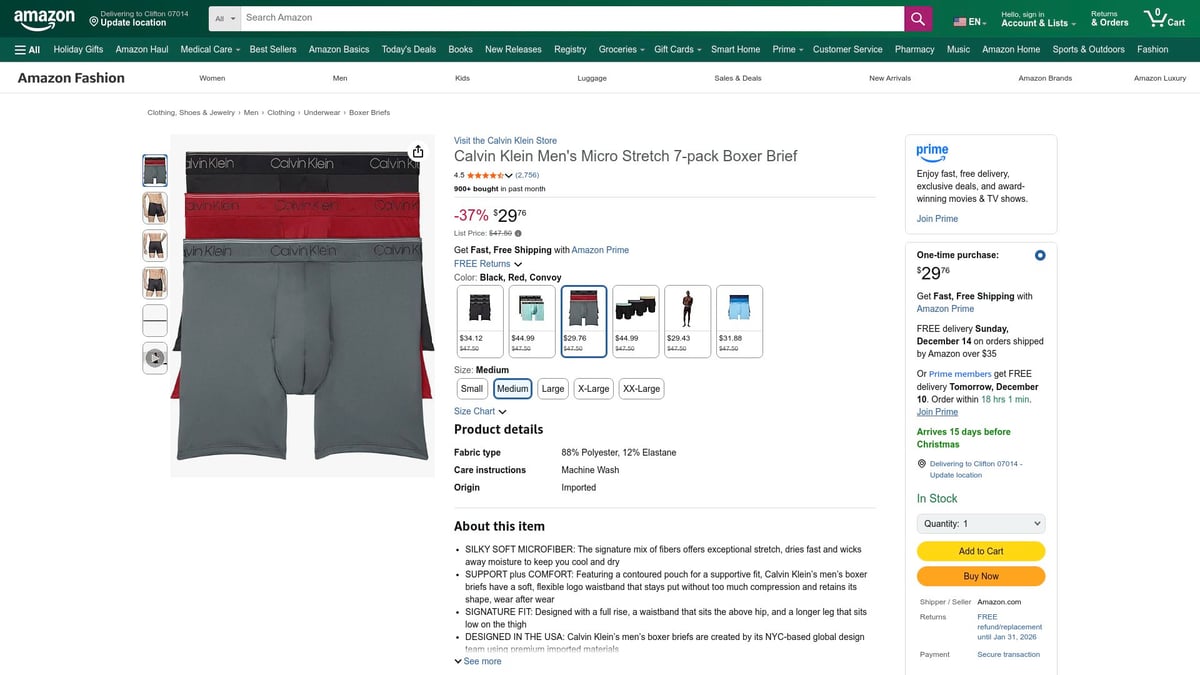Click the play icon on the video thumbnail
Screen dimensions: 1200x675
click(154, 357)
